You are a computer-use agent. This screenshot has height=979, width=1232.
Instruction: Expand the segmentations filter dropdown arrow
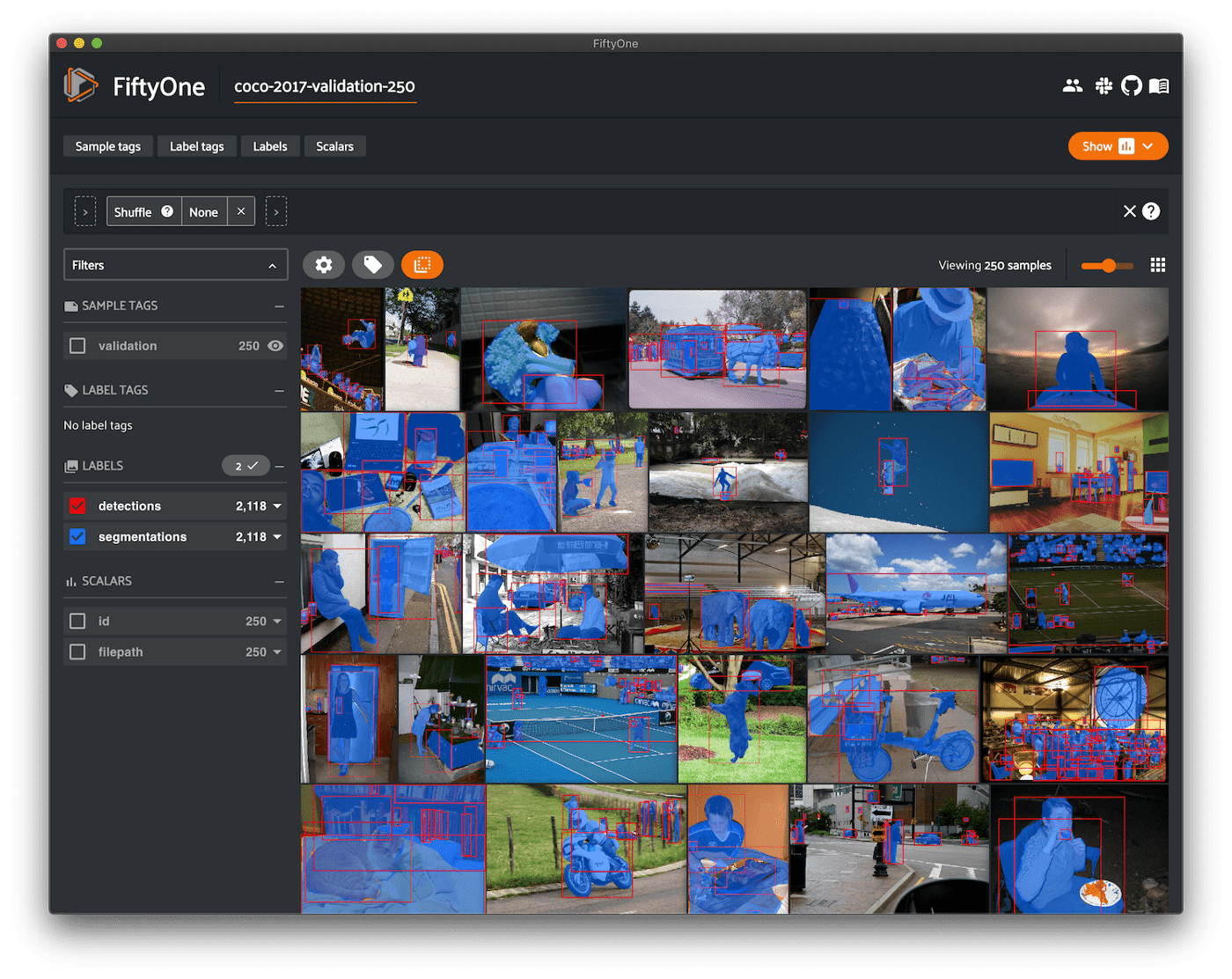tap(277, 537)
